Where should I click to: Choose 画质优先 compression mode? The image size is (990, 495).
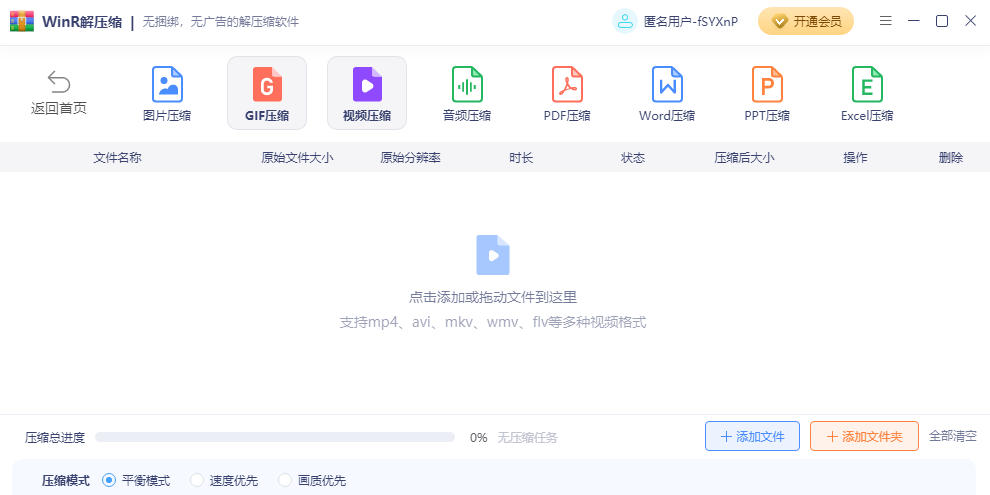[x=285, y=481]
